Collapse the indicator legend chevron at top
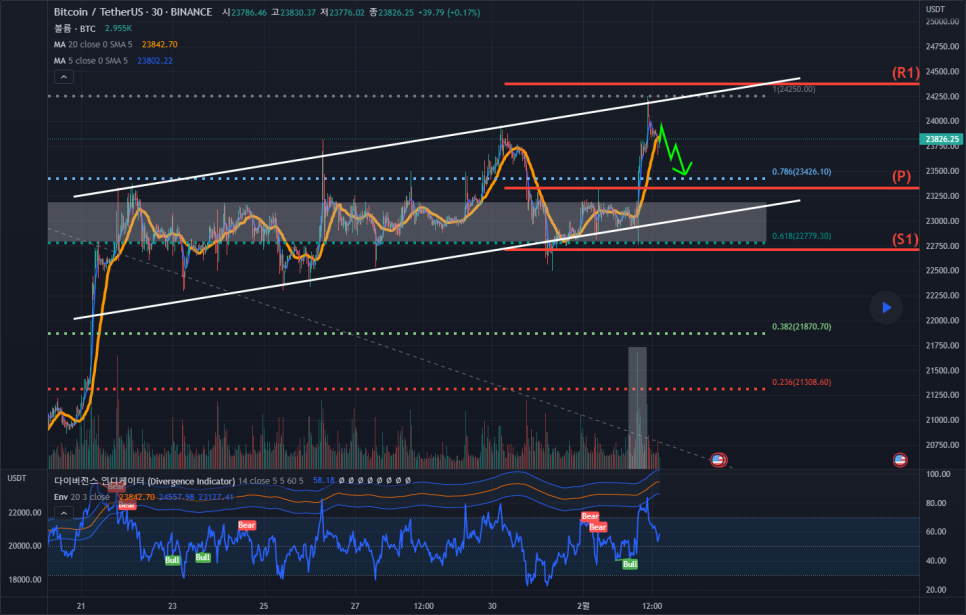The width and height of the screenshot is (966, 615). pos(62,77)
